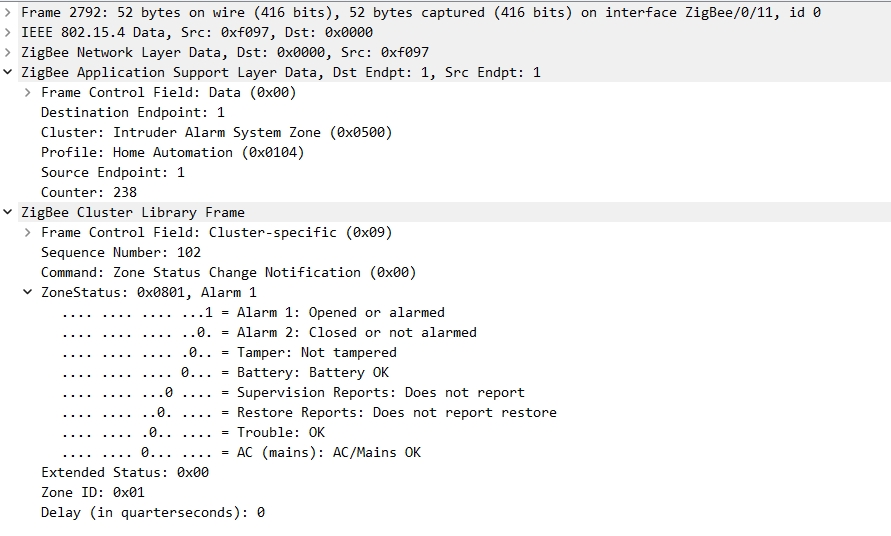Viewport: 891px width, 536px height.
Task: Collapse the ZigBee Cluster Library Frame section
Action: click(9, 213)
